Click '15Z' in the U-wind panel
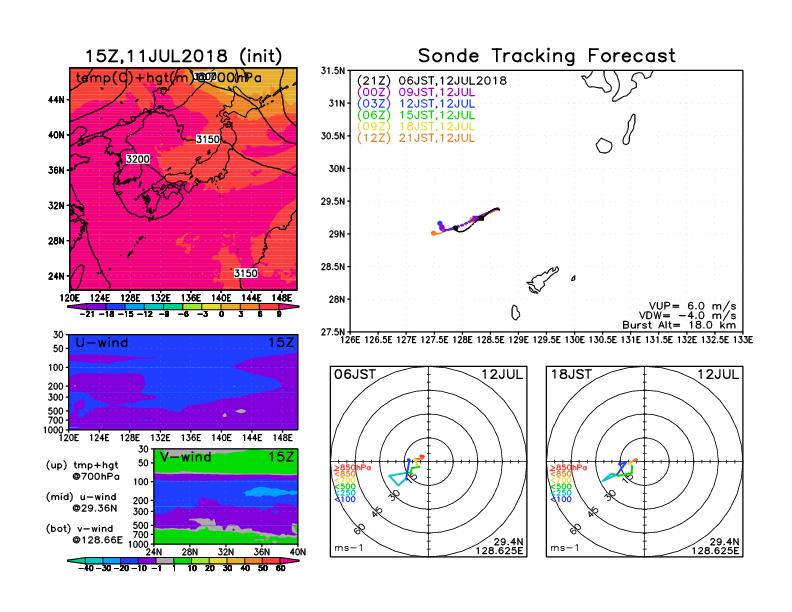Image resolution: width=792 pixels, height=612 pixels. click(x=281, y=343)
